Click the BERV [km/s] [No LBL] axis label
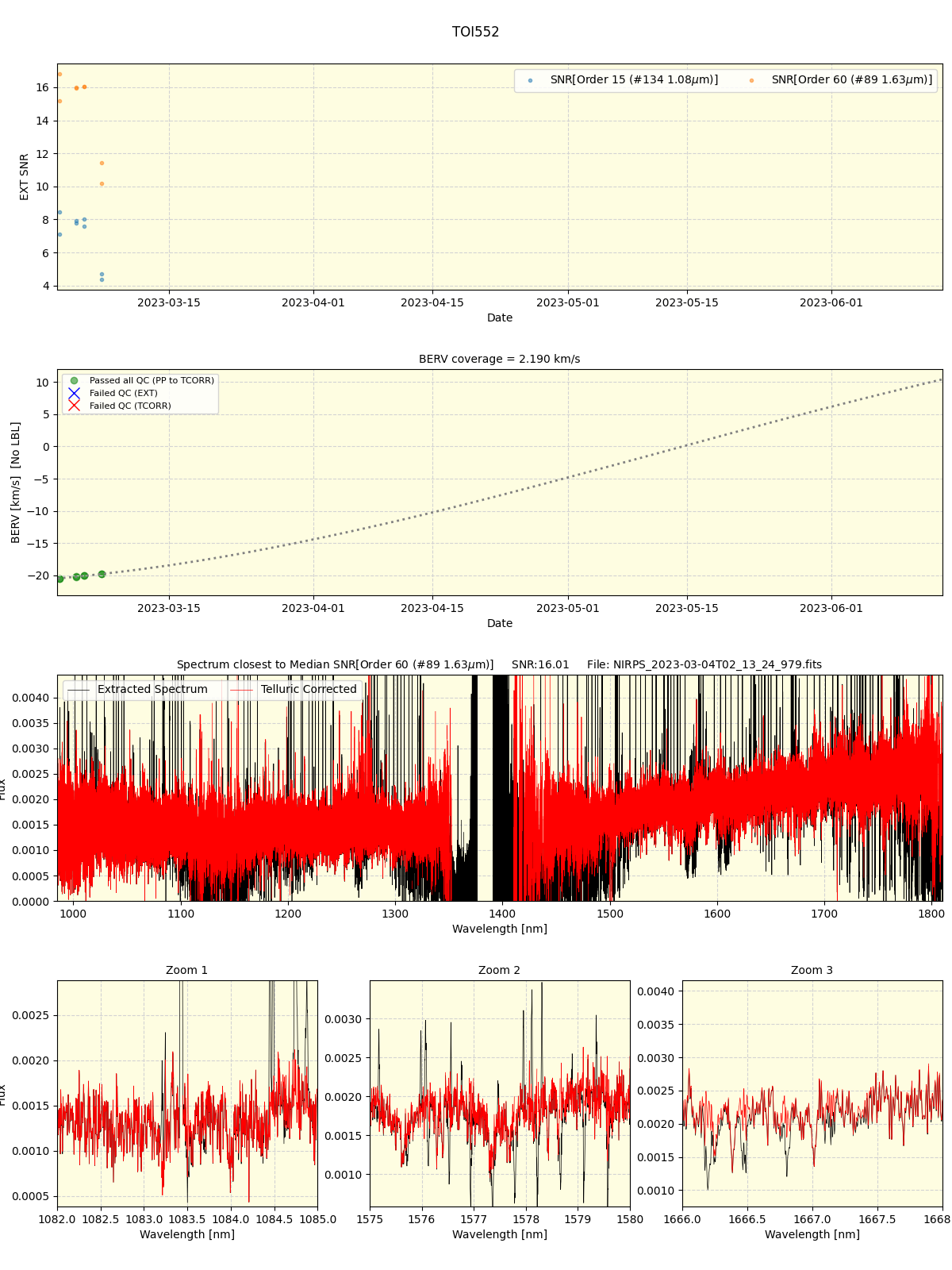Image resolution: width=952 pixels, height=1270 pixels. (15, 483)
